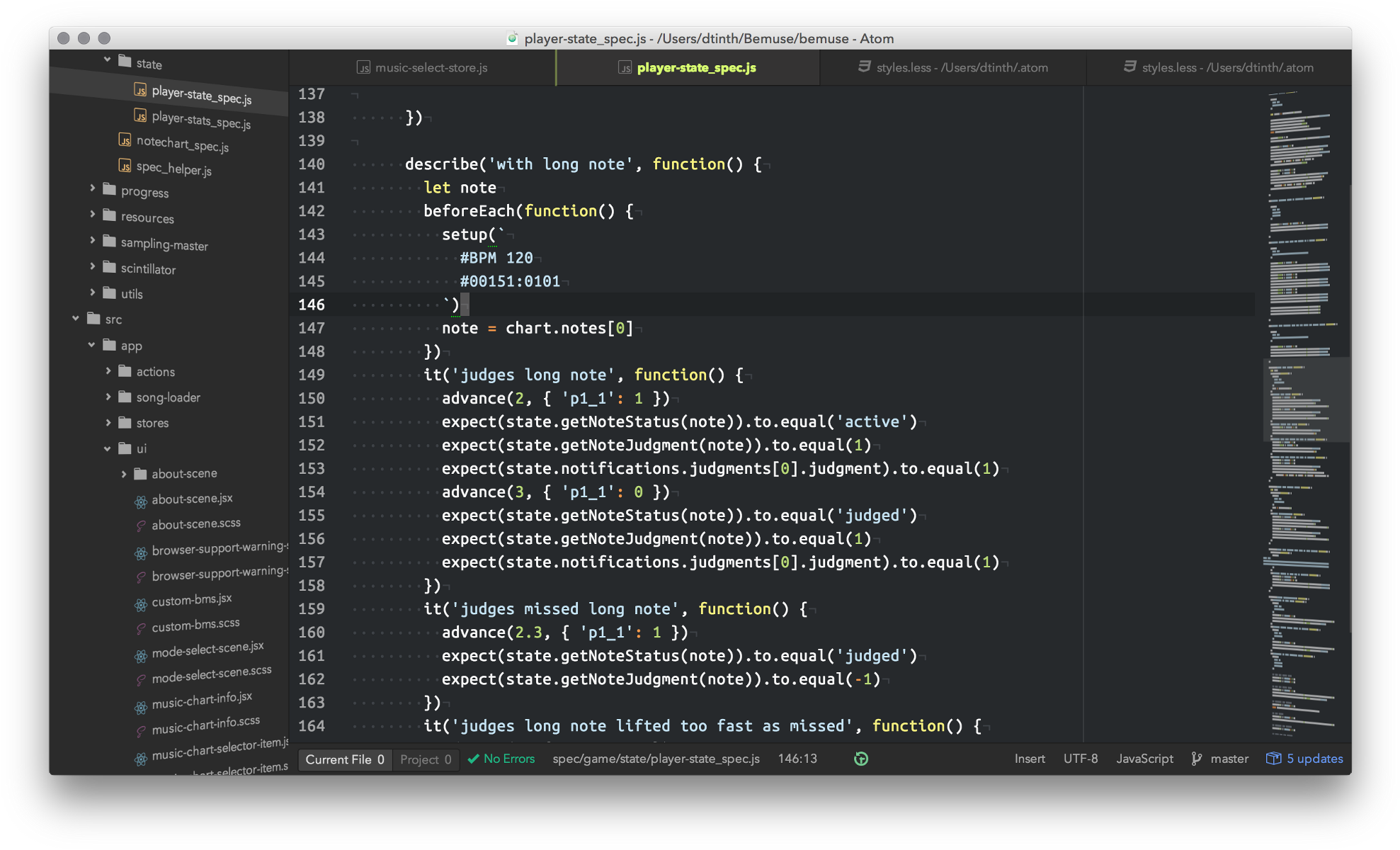Expand the scintillator folder
The image size is (1400, 850).
92,266
